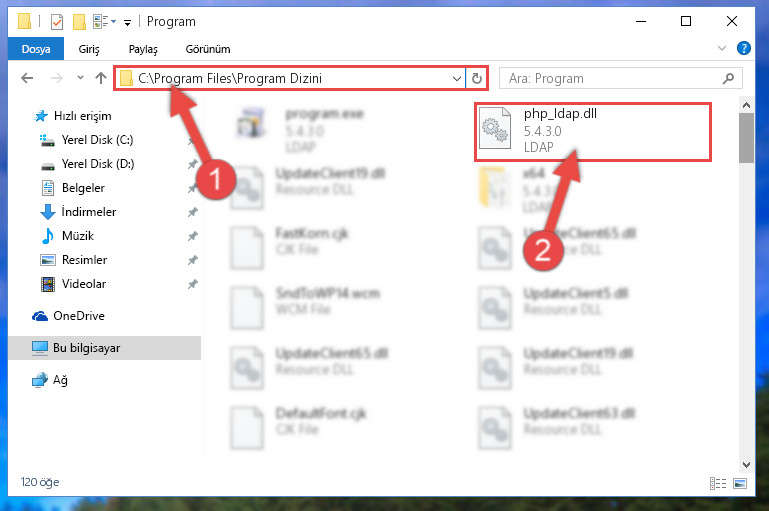This screenshot has height=511, width=769.
Task: Switch to large thumbnails view icon
Action: [x=740, y=484]
